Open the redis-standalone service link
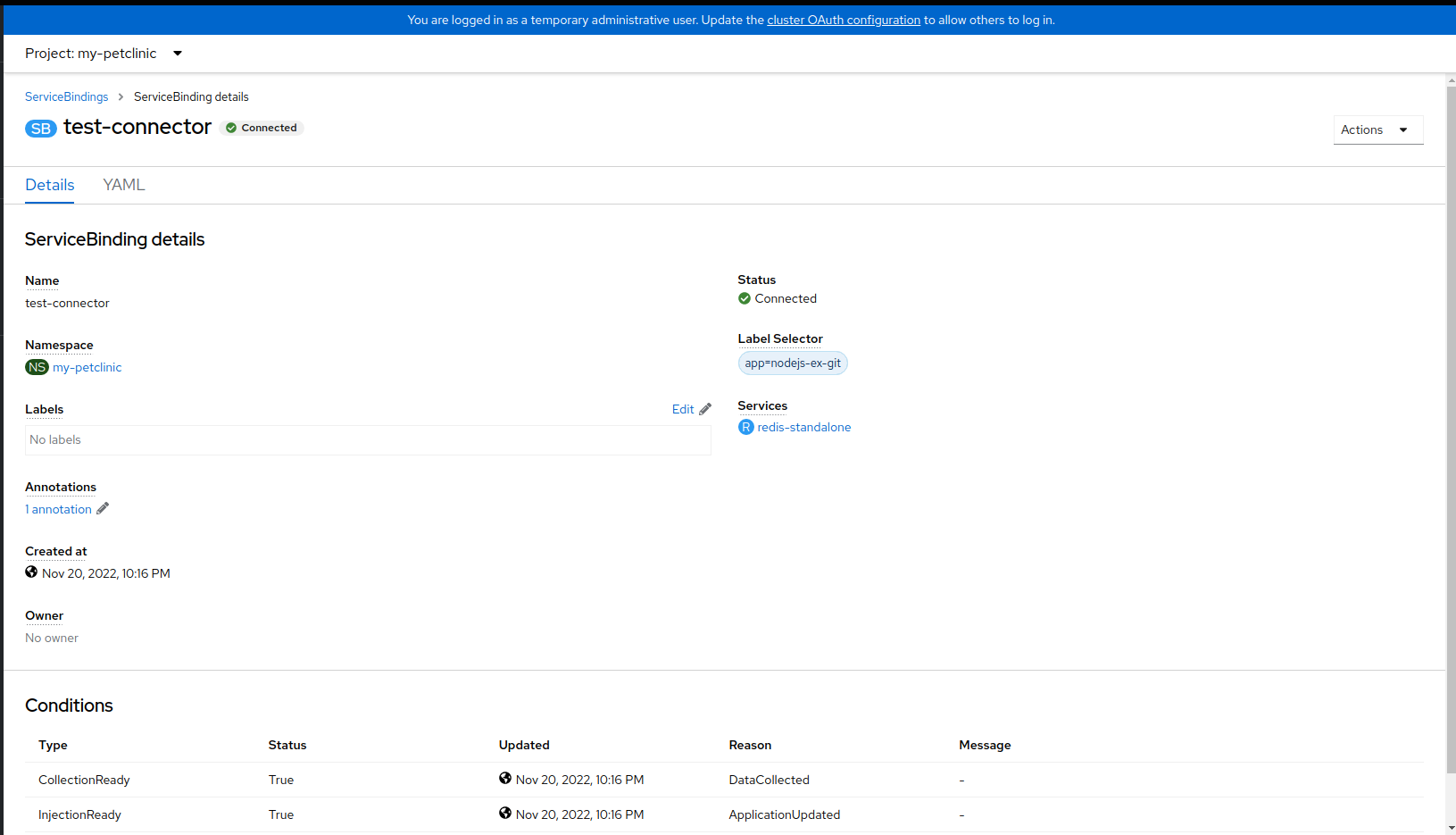 pos(804,427)
